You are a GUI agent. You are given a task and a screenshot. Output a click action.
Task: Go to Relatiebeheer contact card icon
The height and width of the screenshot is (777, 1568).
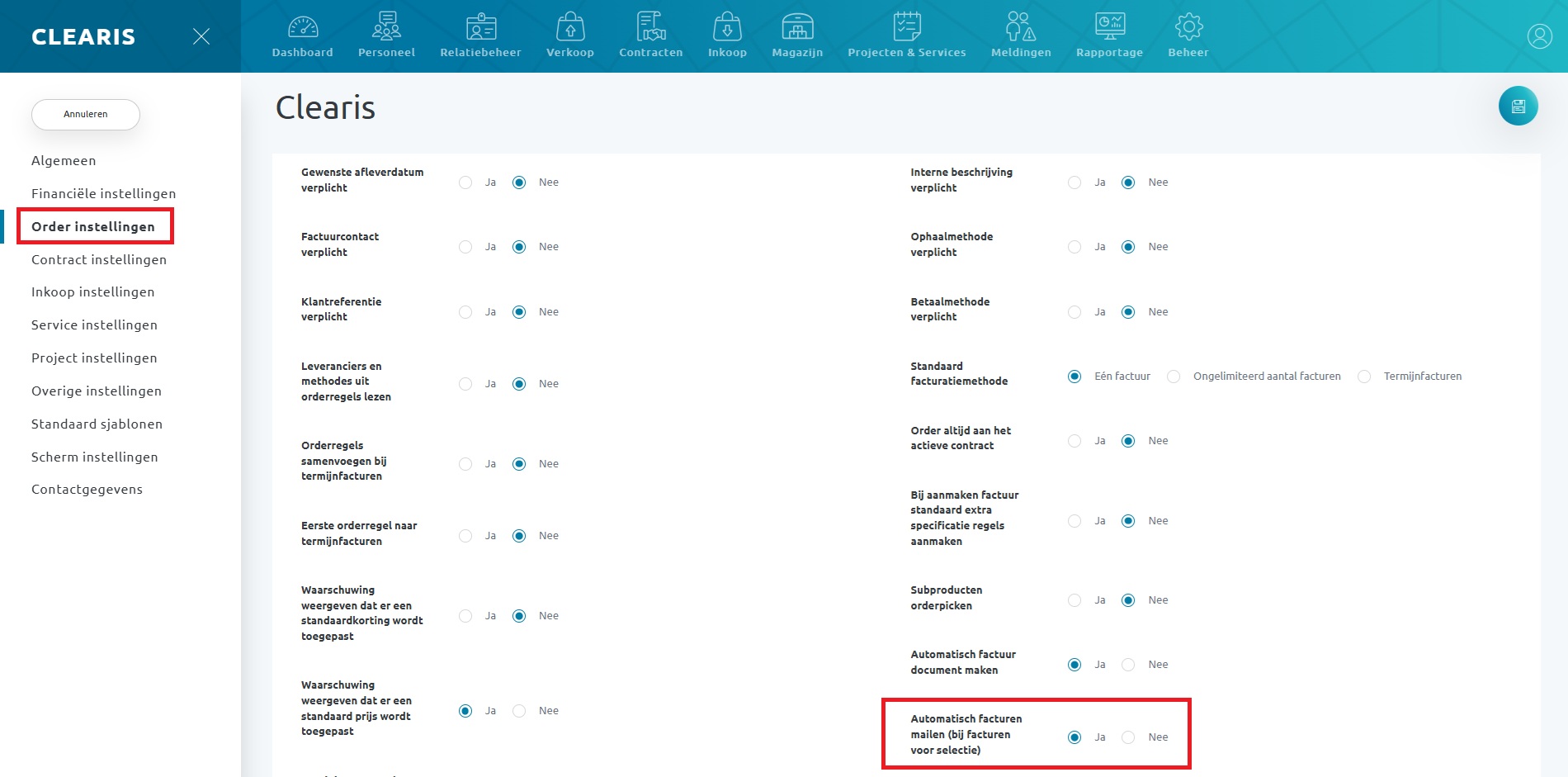(x=480, y=27)
